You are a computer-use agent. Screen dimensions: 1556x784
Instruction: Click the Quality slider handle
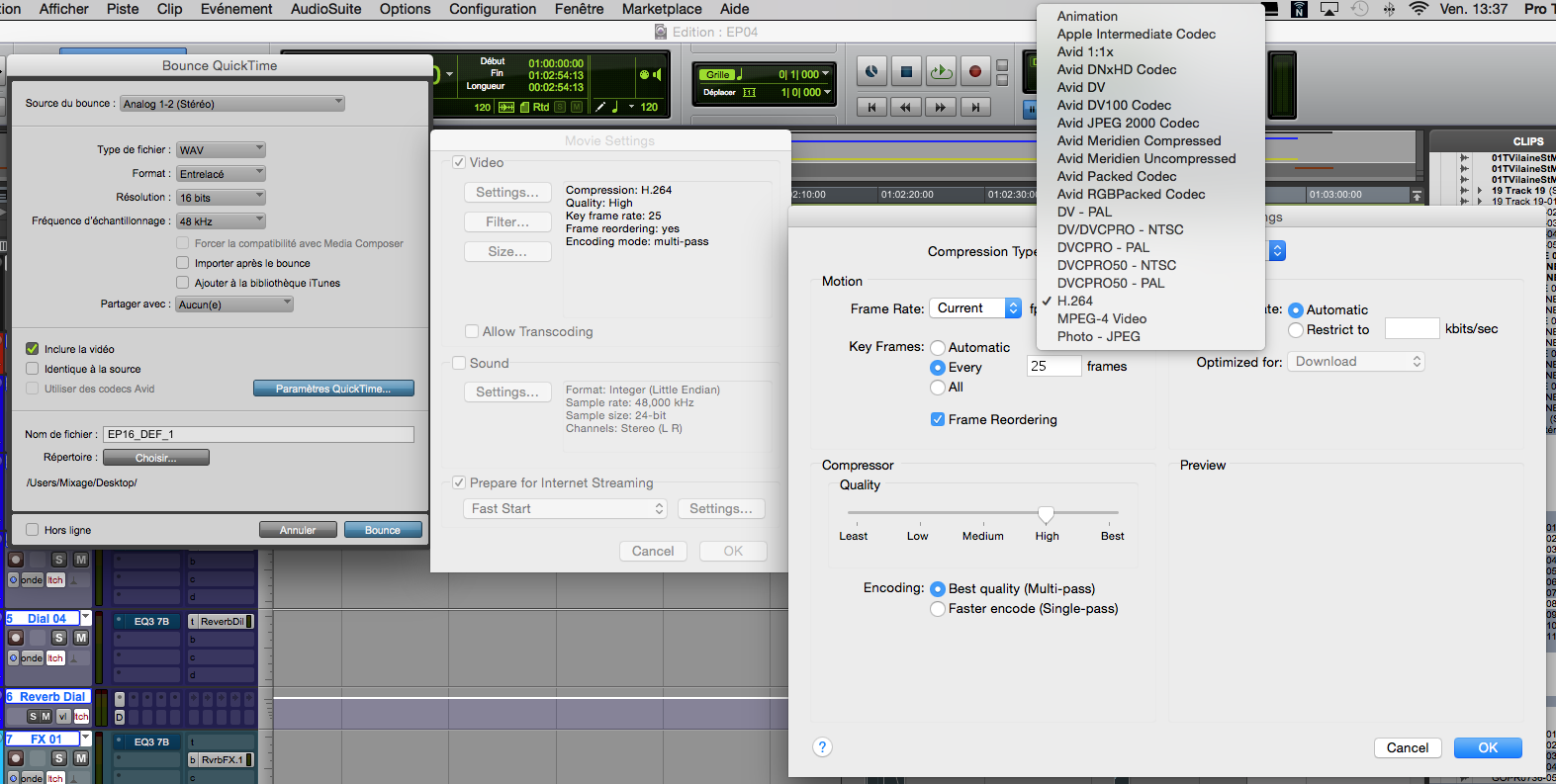tap(1046, 513)
